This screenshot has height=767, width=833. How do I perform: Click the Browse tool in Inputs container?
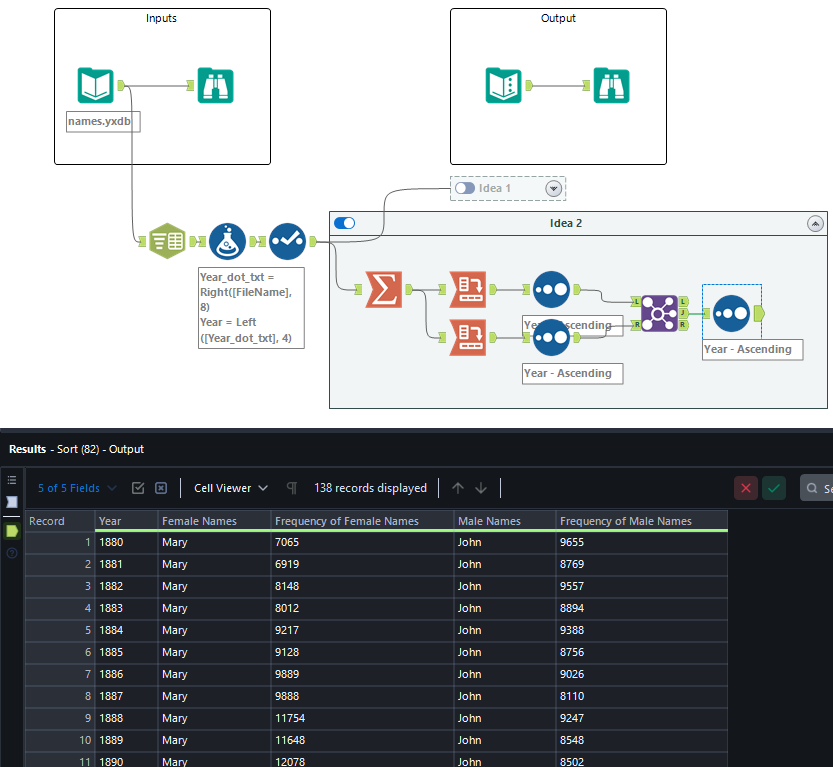coord(215,85)
